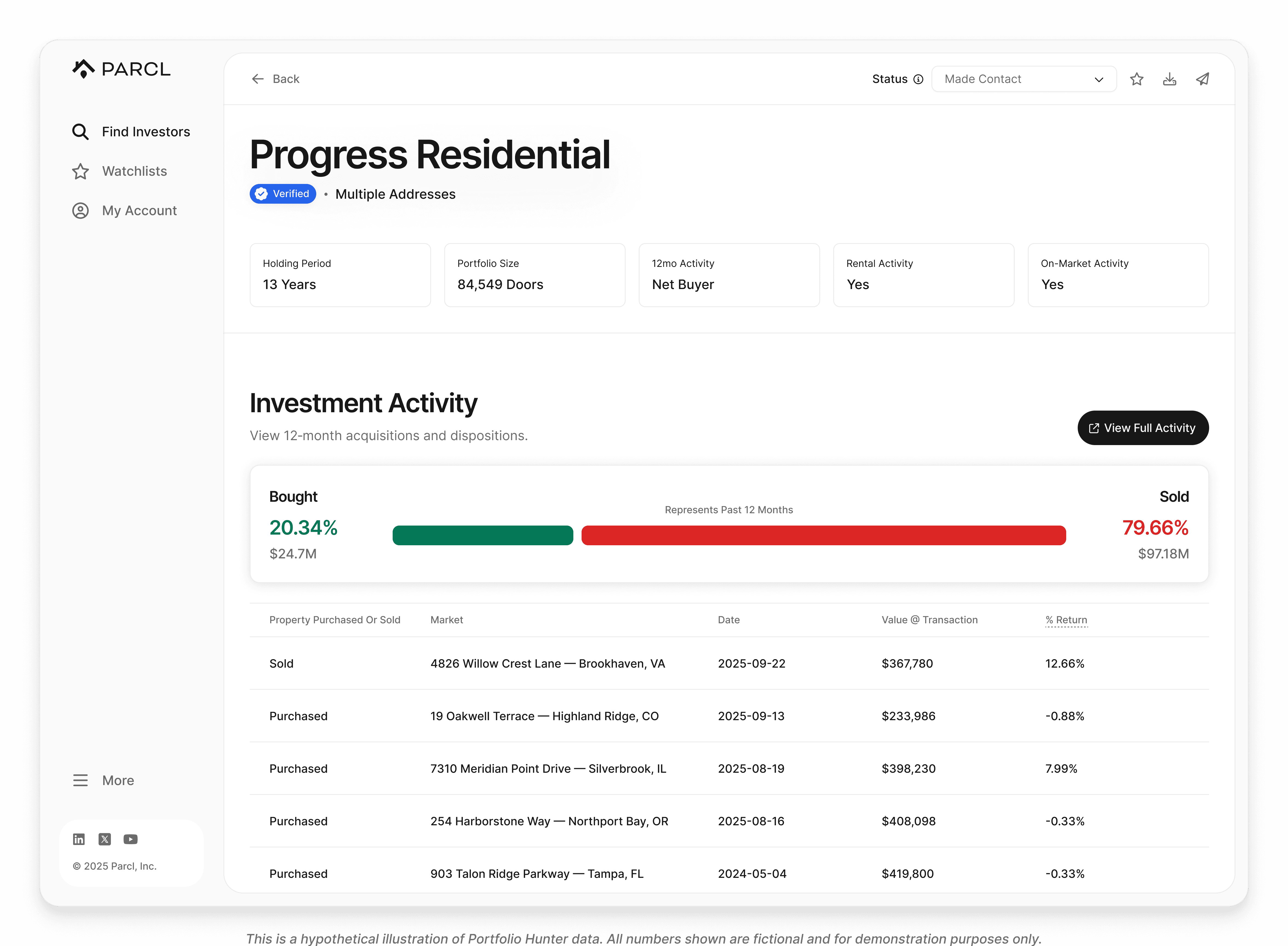Click the Multiple Addresses label
The height and width of the screenshot is (946, 1288).
coord(395,194)
